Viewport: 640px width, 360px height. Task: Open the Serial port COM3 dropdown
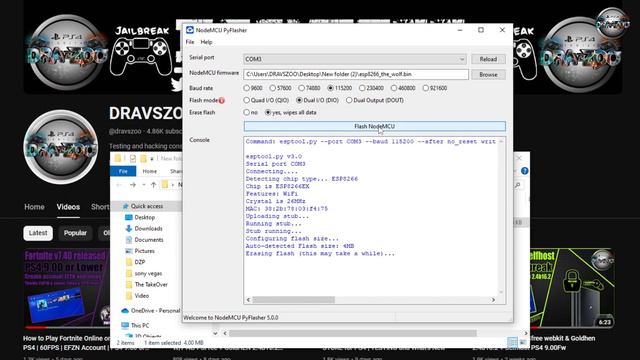(355, 59)
